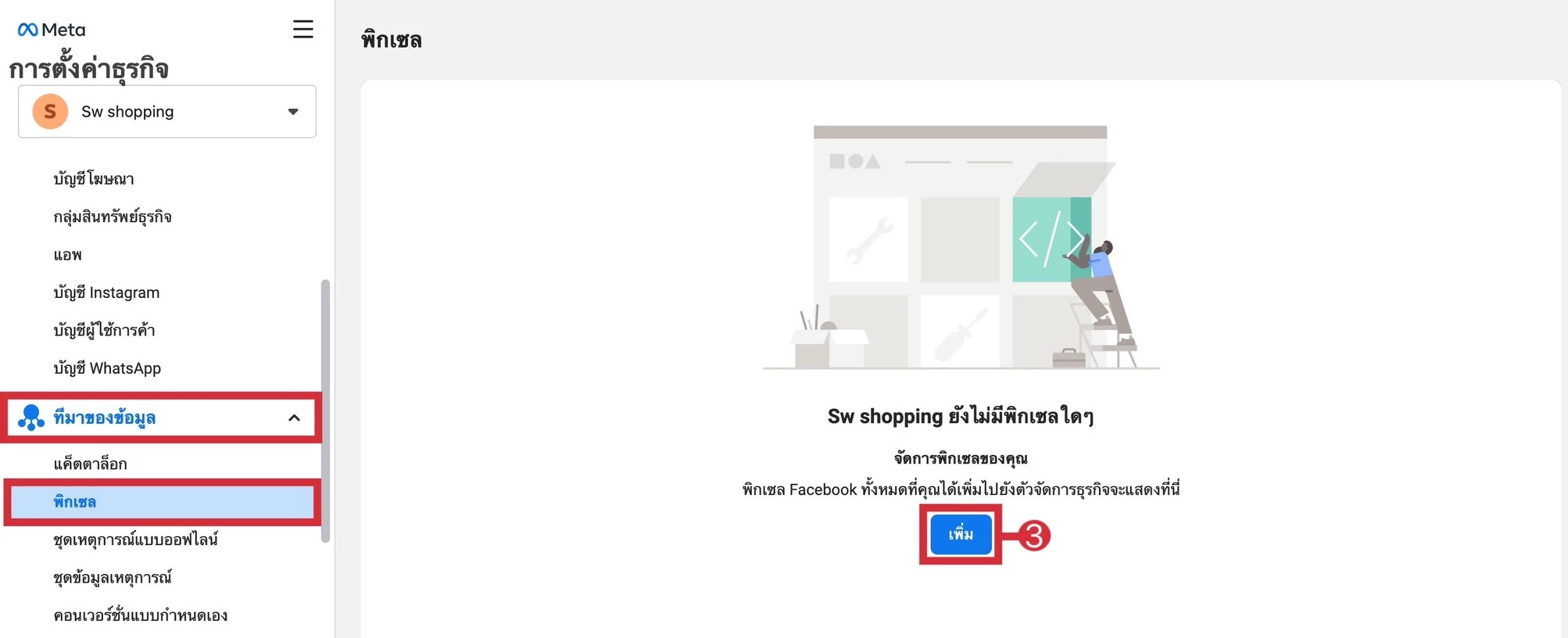Select บัญชีผู้ใช้การค้า menu entry
The image size is (1568, 638).
104,330
